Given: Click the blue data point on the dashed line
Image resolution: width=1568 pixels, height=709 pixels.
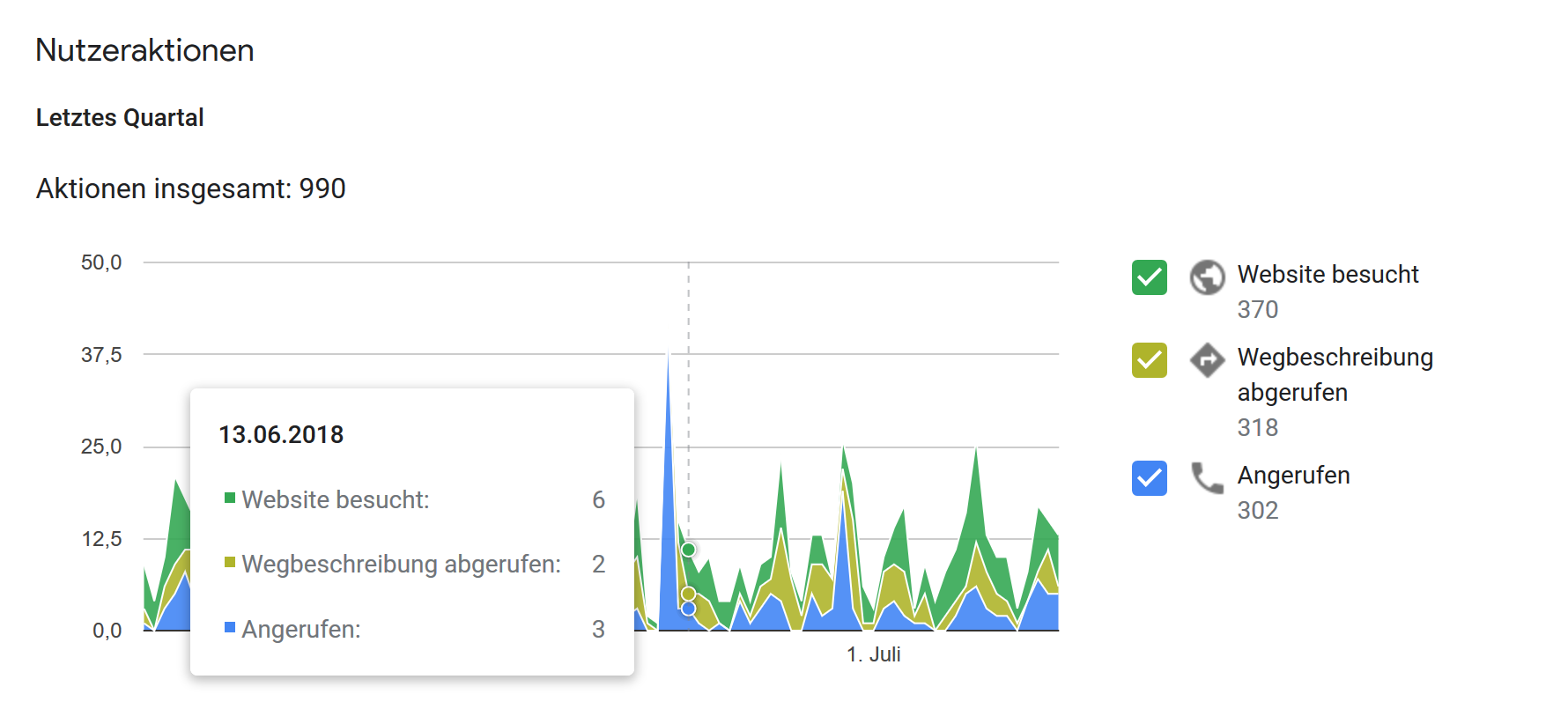Looking at the screenshot, I should click(689, 609).
